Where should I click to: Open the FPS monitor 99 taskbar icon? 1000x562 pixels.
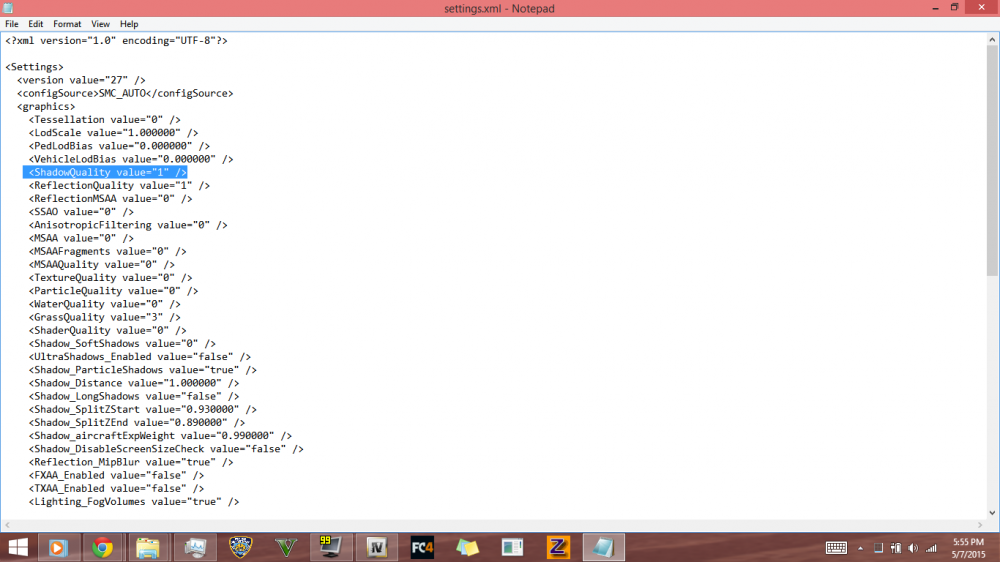pyautogui.click(x=330, y=547)
